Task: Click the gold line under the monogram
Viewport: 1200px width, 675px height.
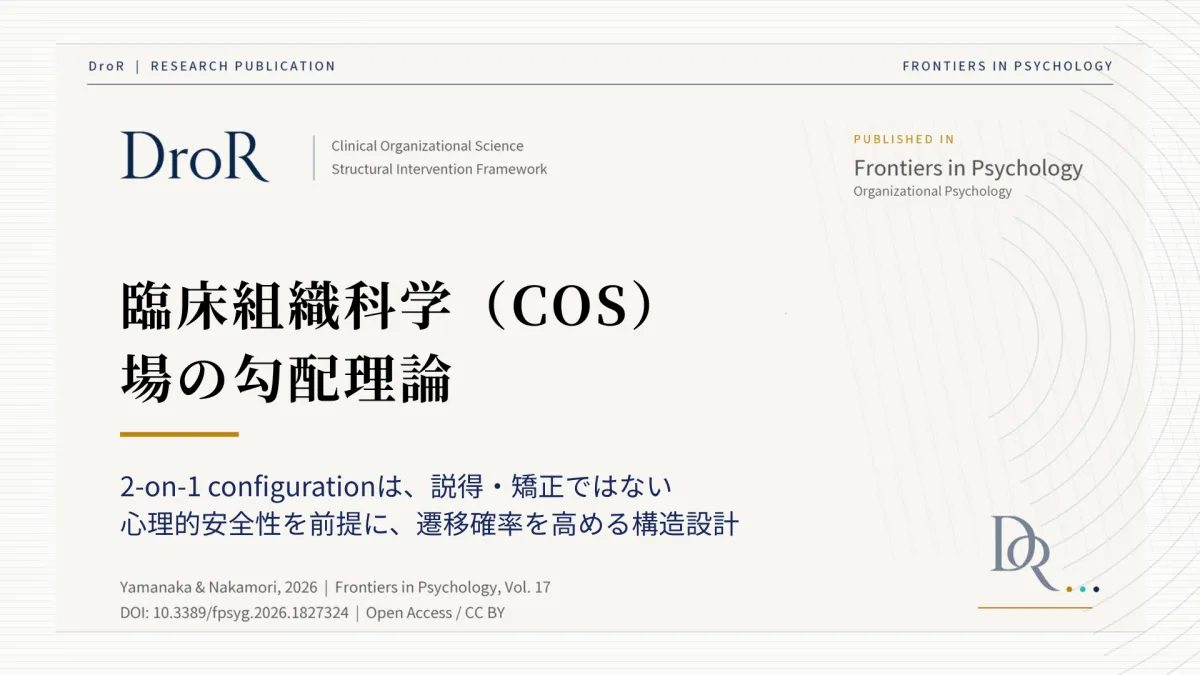Action: (1035, 607)
